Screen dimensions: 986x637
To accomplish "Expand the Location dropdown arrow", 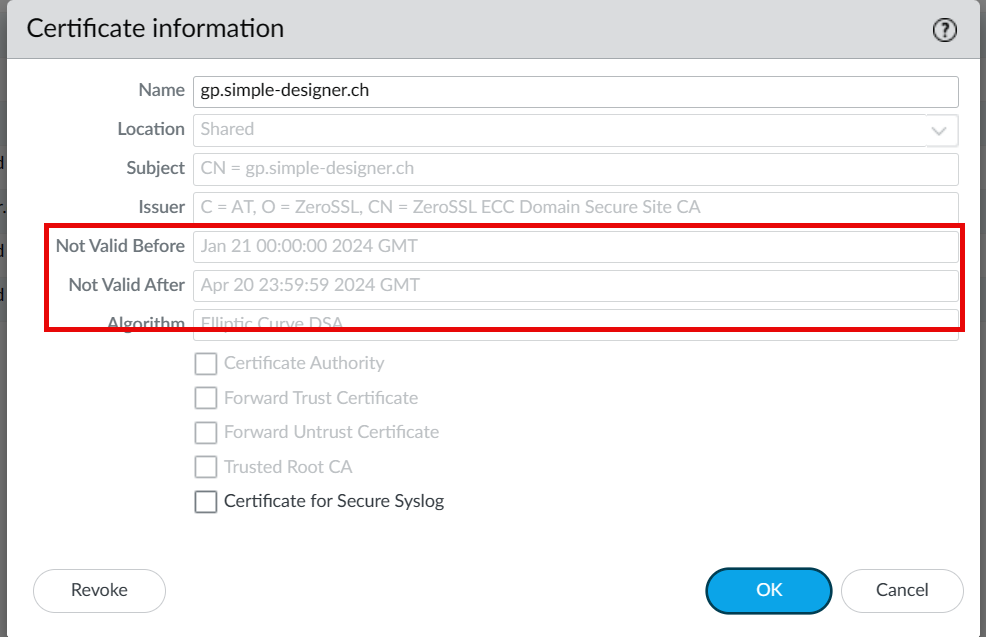I will [939, 130].
